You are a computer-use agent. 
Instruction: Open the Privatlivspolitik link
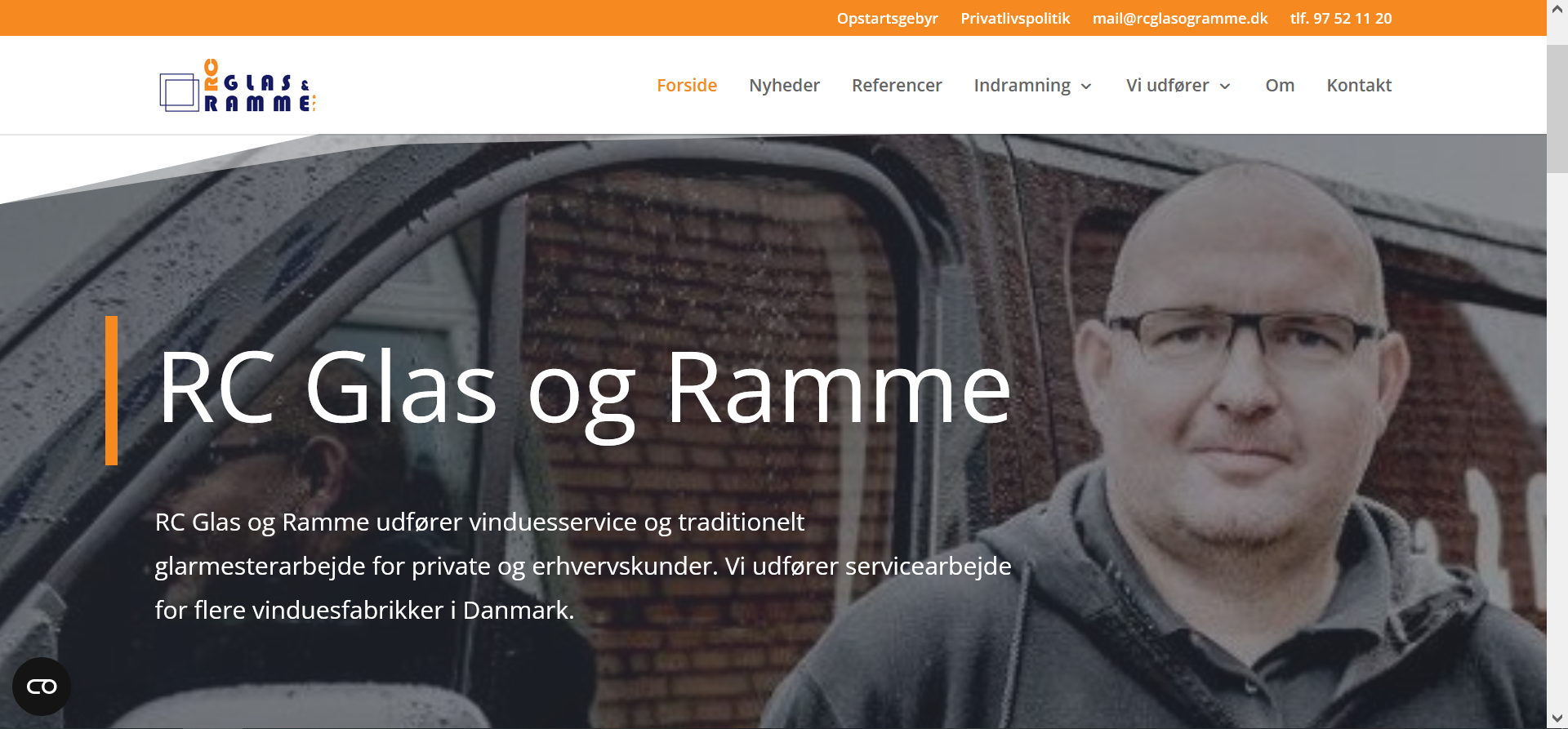1015,19
